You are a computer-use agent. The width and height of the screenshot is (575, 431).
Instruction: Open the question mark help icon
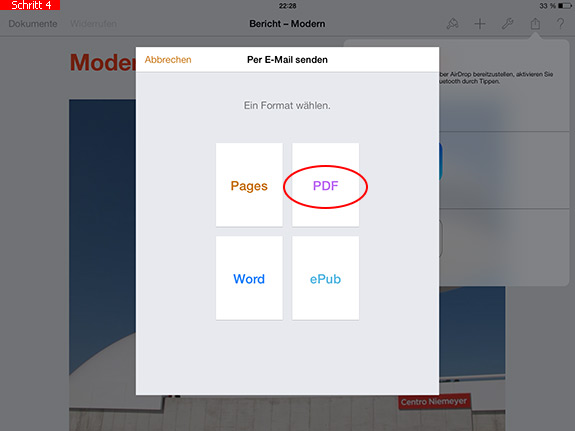560,24
